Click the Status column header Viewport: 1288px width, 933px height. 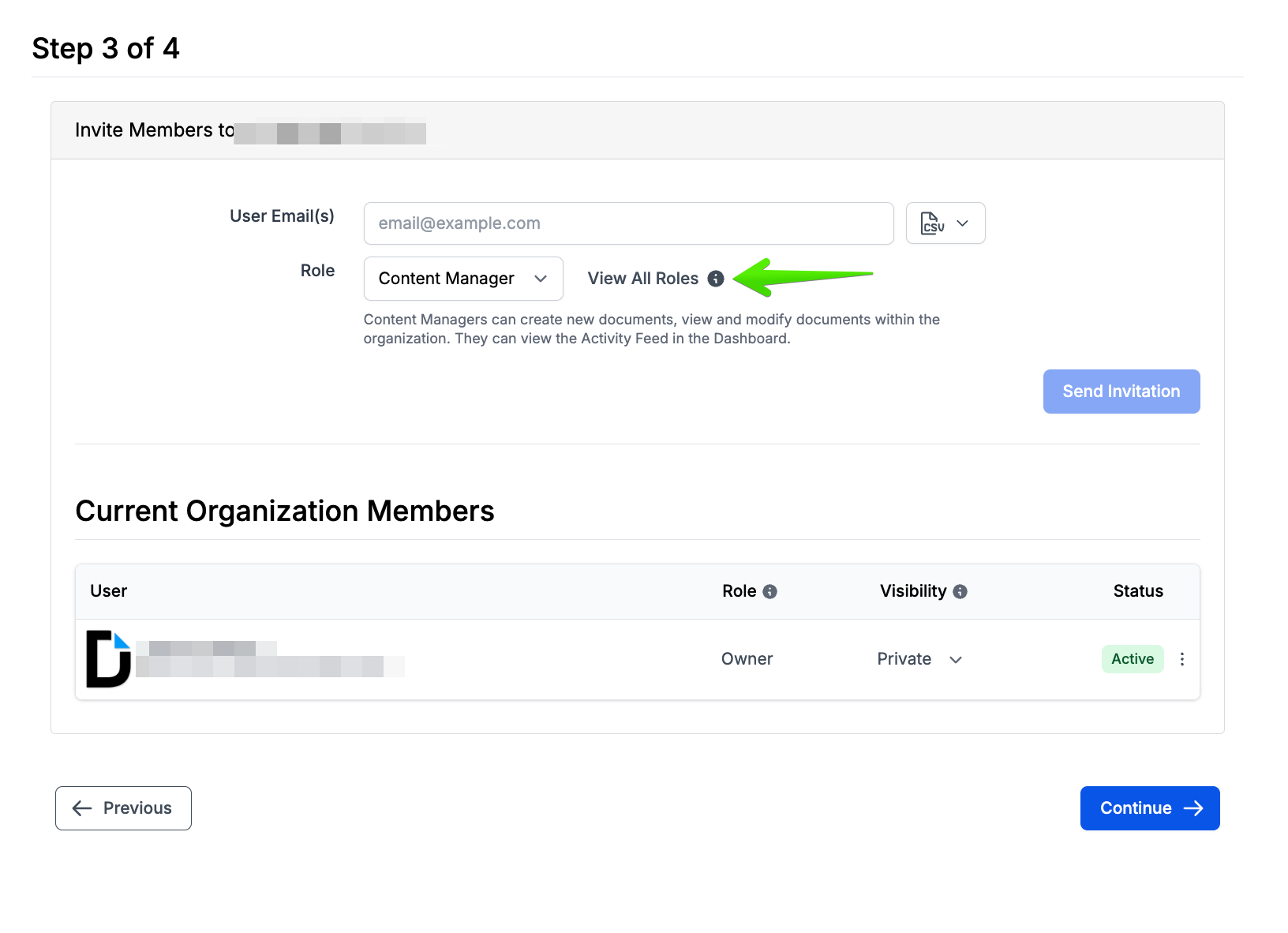pos(1138,591)
